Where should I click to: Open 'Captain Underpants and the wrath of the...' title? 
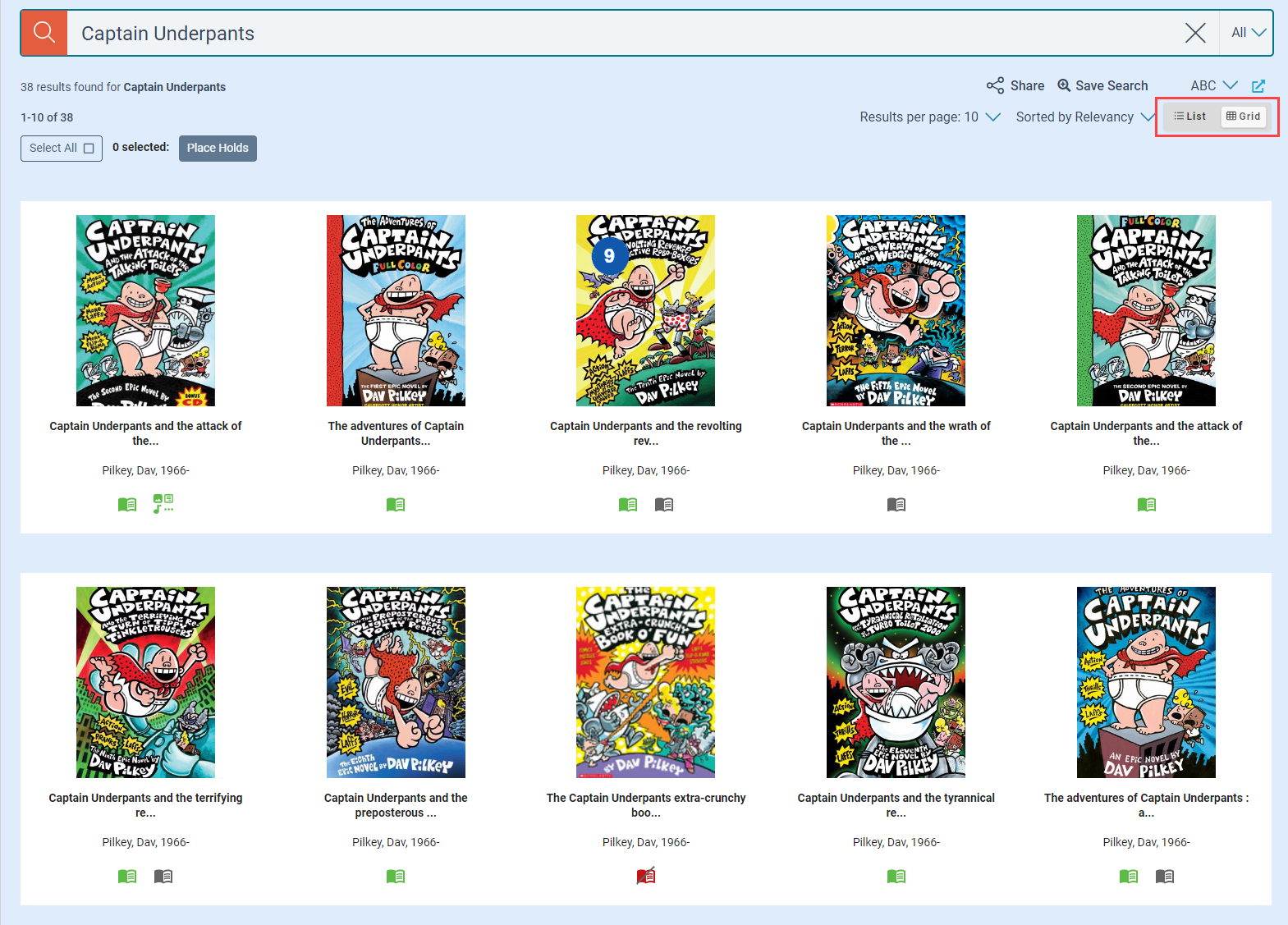click(x=896, y=433)
